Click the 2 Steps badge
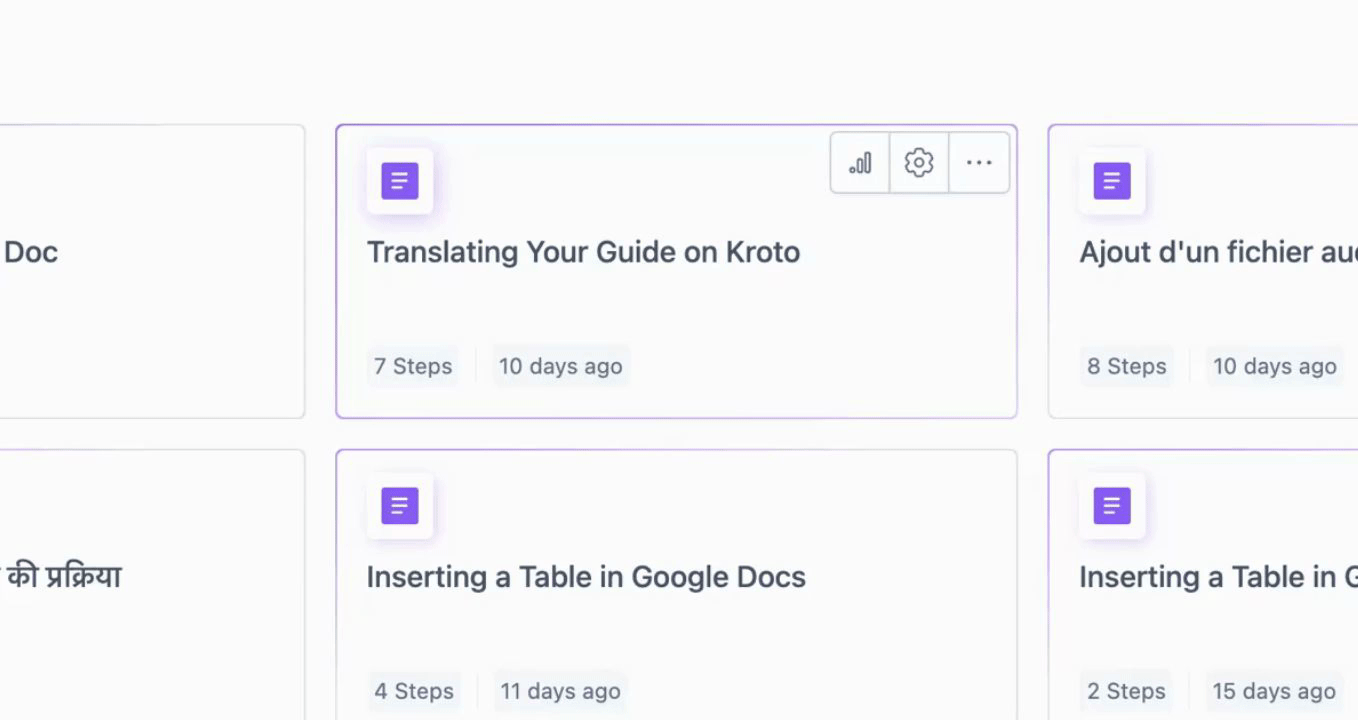Viewport: 1358px width, 720px height. [x=1126, y=691]
